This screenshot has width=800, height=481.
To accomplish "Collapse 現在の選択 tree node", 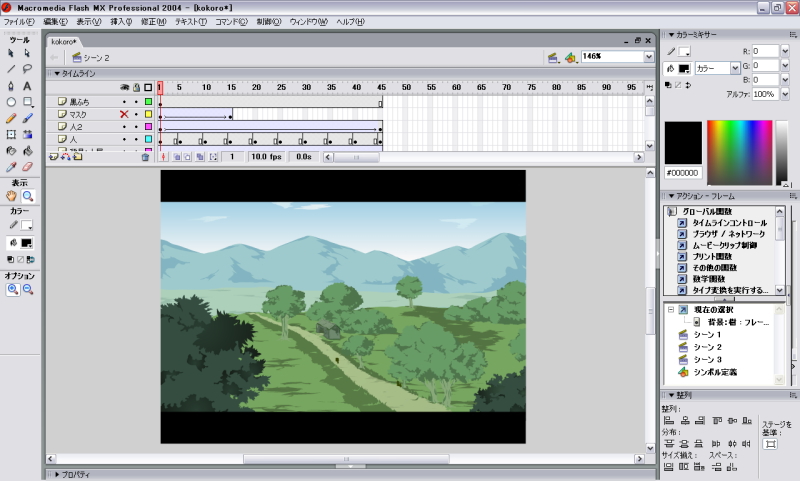I will (x=671, y=310).
